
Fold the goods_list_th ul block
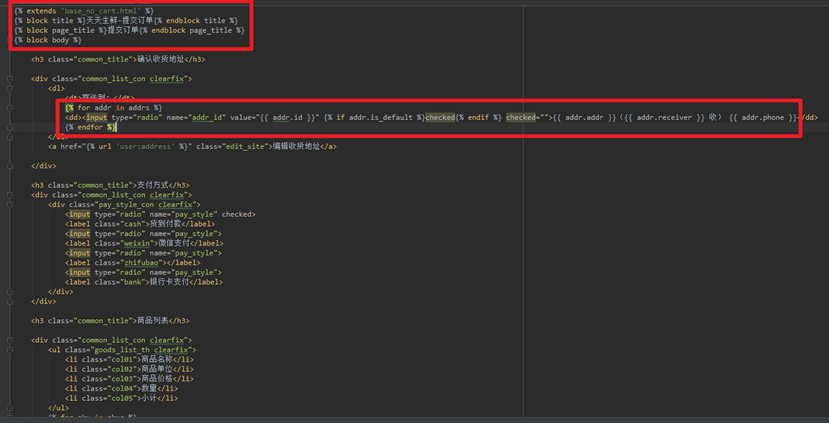point(10,350)
